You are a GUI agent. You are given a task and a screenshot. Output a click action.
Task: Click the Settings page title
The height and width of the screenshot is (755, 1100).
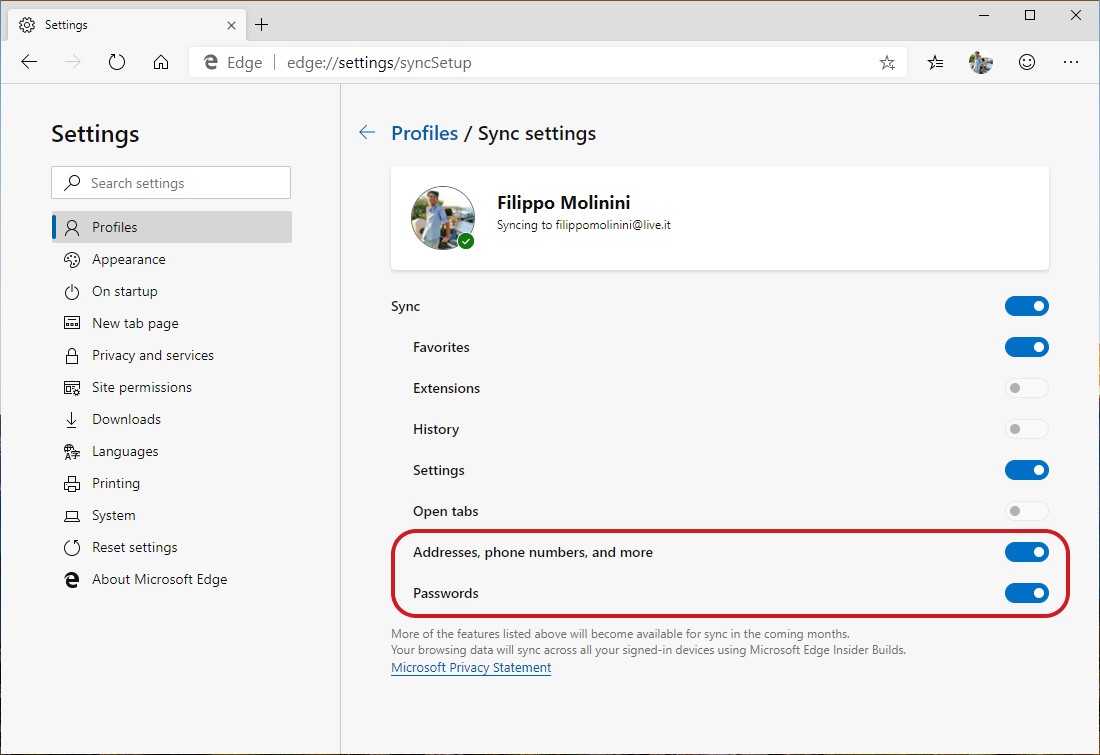coord(95,134)
